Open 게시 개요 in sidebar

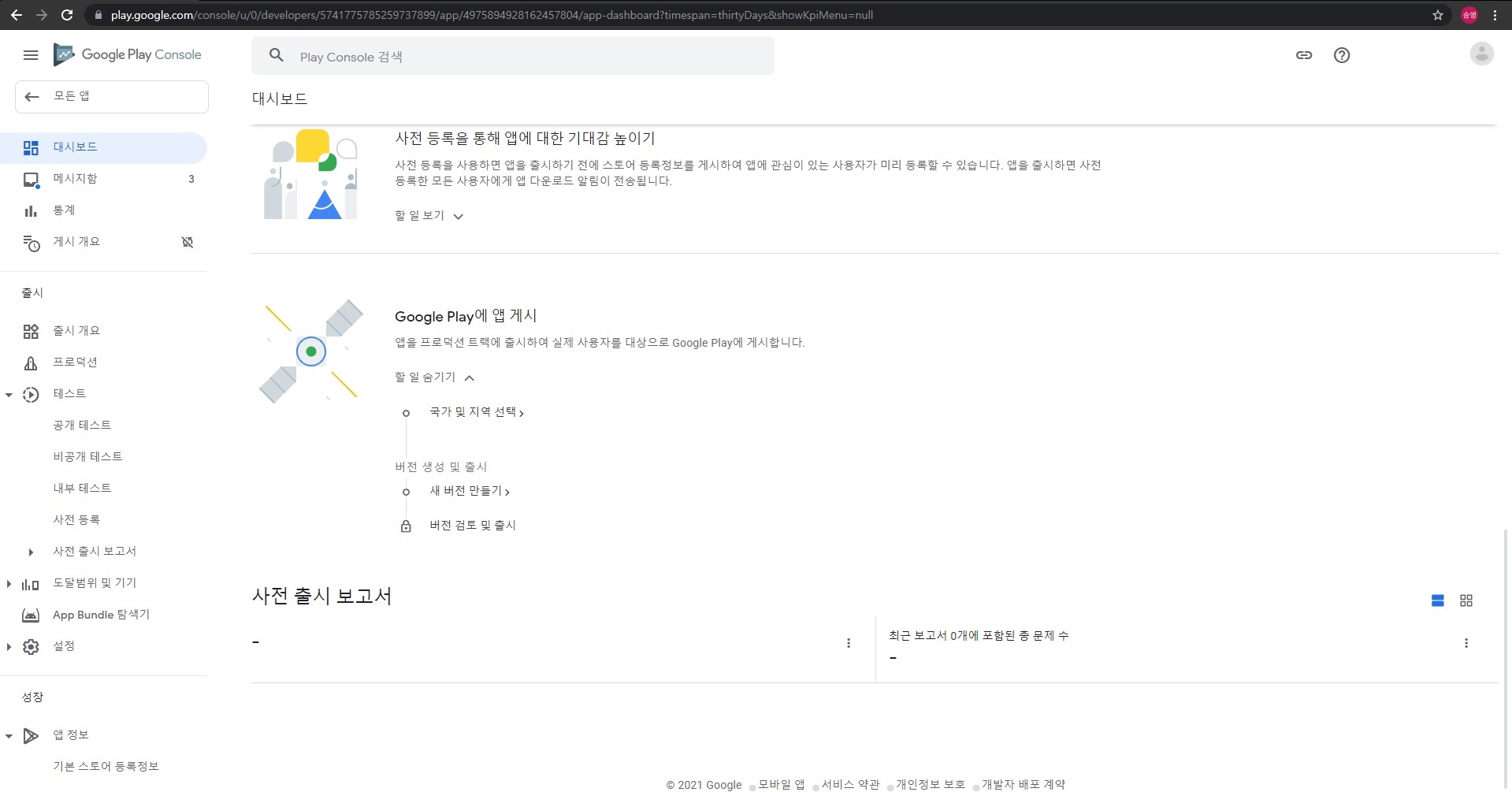103,243
